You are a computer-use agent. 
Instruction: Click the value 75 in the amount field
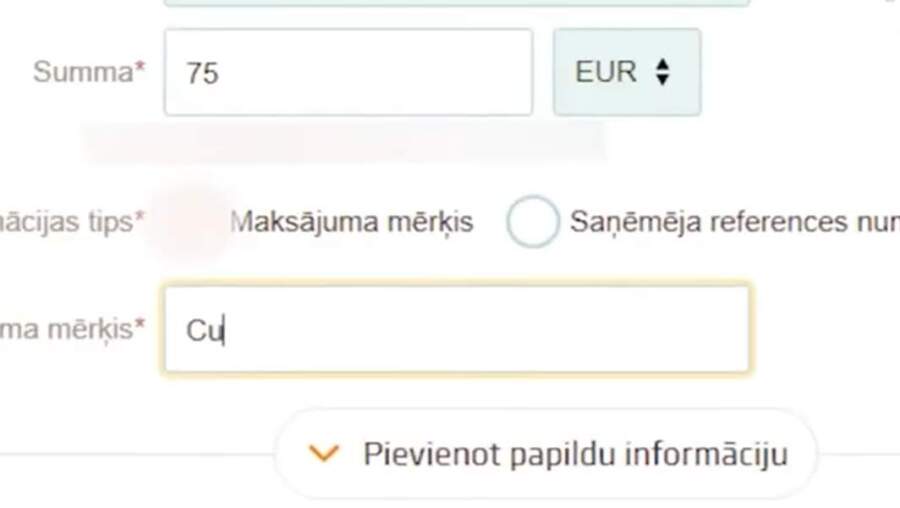point(202,73)
